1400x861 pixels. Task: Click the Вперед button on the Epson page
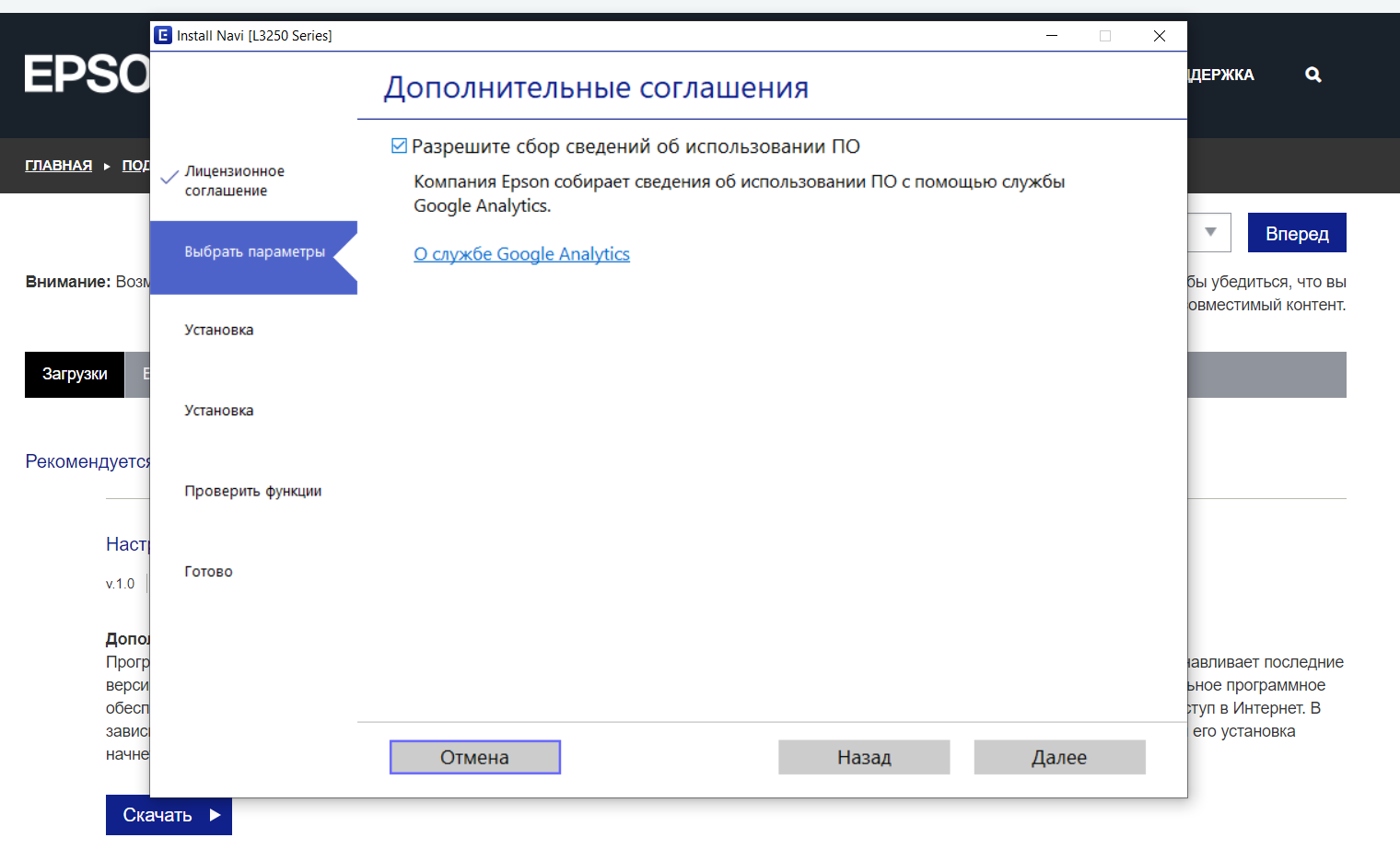[x=1297, y=233]
